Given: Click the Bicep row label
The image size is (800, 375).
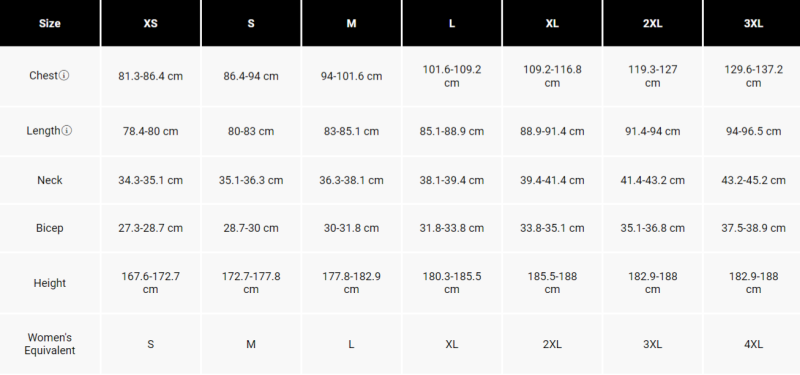Looking at the screenshot, I should pos(50,228).
